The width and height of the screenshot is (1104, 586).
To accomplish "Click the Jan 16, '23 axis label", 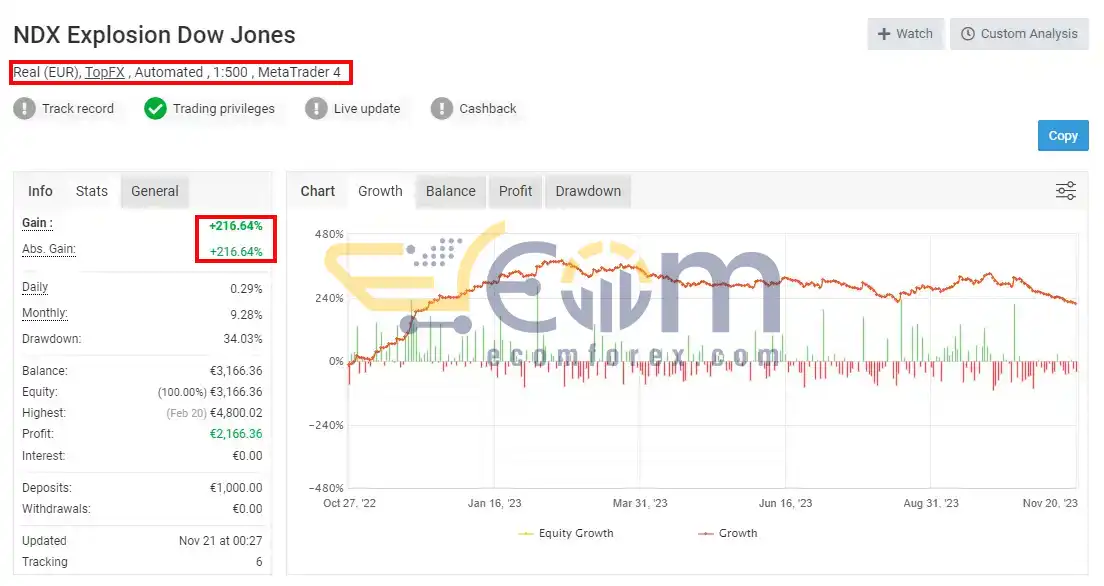I will point(494,503).
